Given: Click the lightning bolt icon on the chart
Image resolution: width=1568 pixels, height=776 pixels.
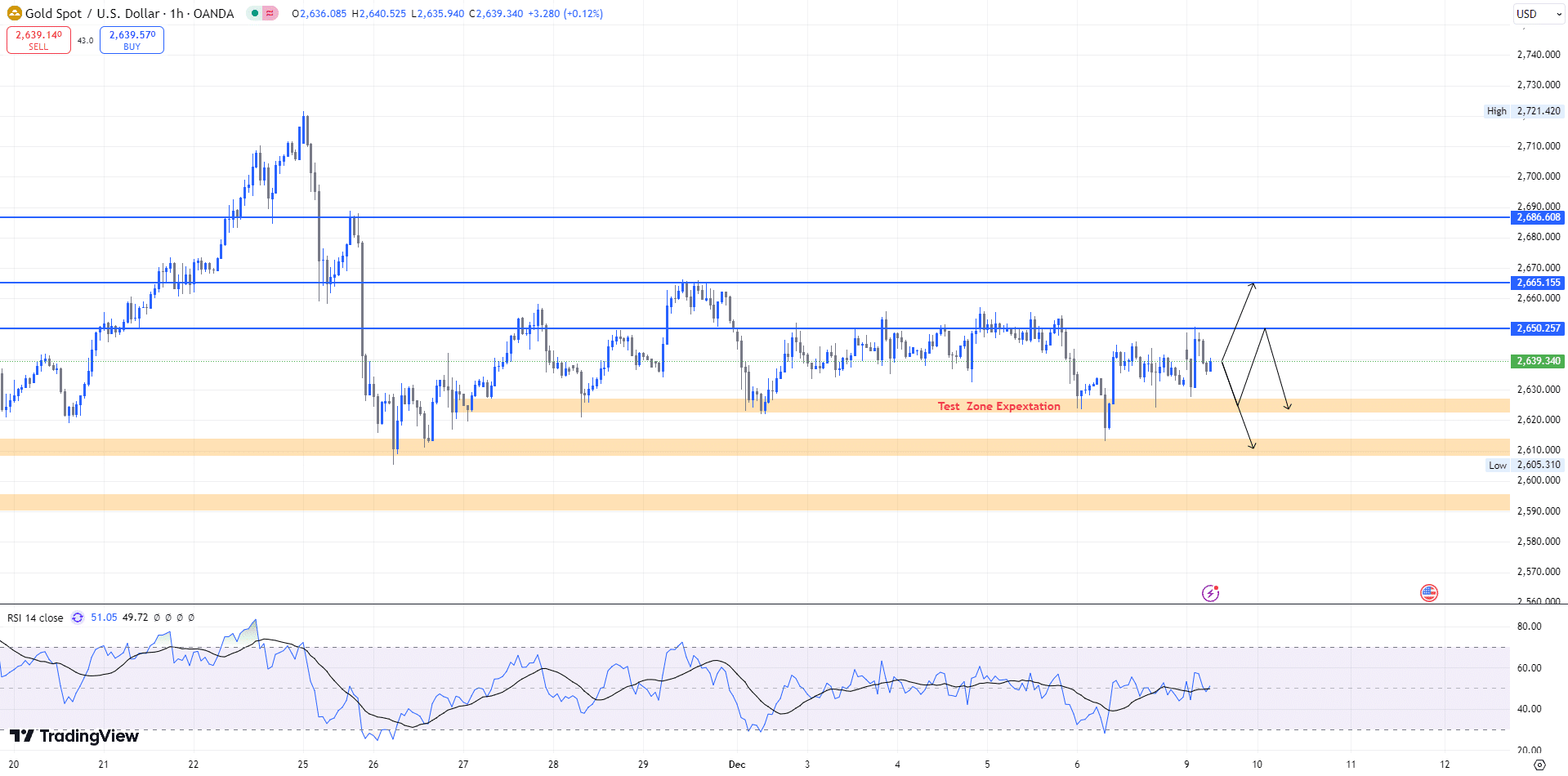Looking at the screenshot, I should (1209, 593).
